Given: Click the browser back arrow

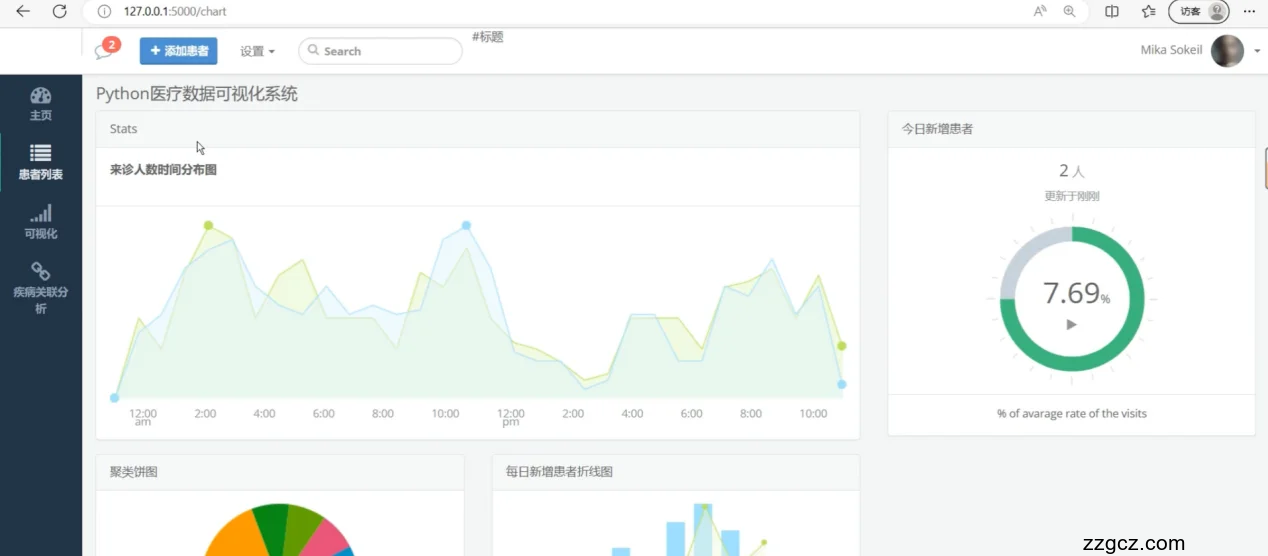Looking at the screenshot, I should (x=23, y=11).
